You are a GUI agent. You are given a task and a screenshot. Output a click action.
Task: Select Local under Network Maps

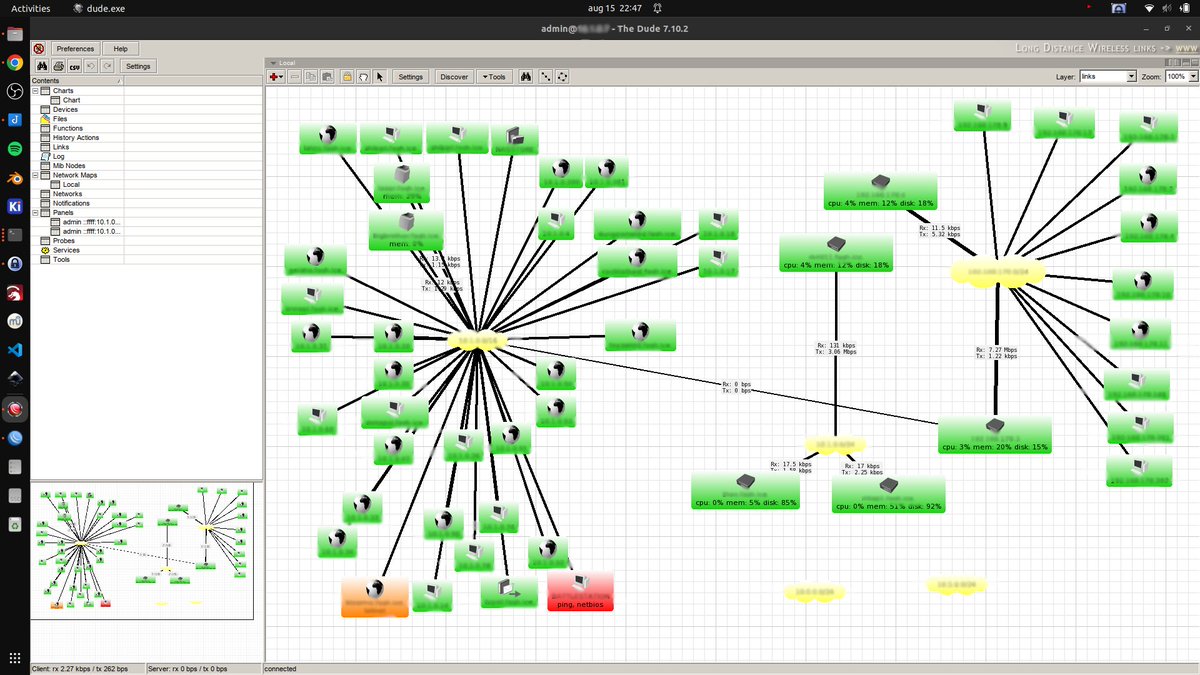pyautogui.click(x=71, y=184)
